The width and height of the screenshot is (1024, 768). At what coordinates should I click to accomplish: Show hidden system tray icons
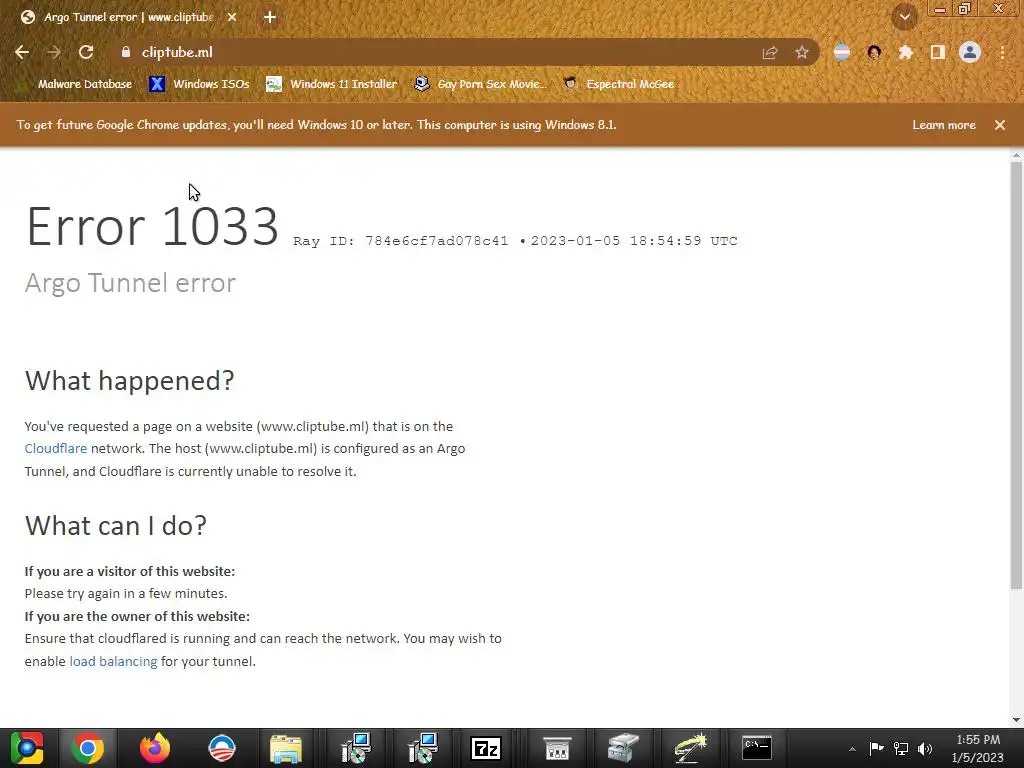pos(852,749)
